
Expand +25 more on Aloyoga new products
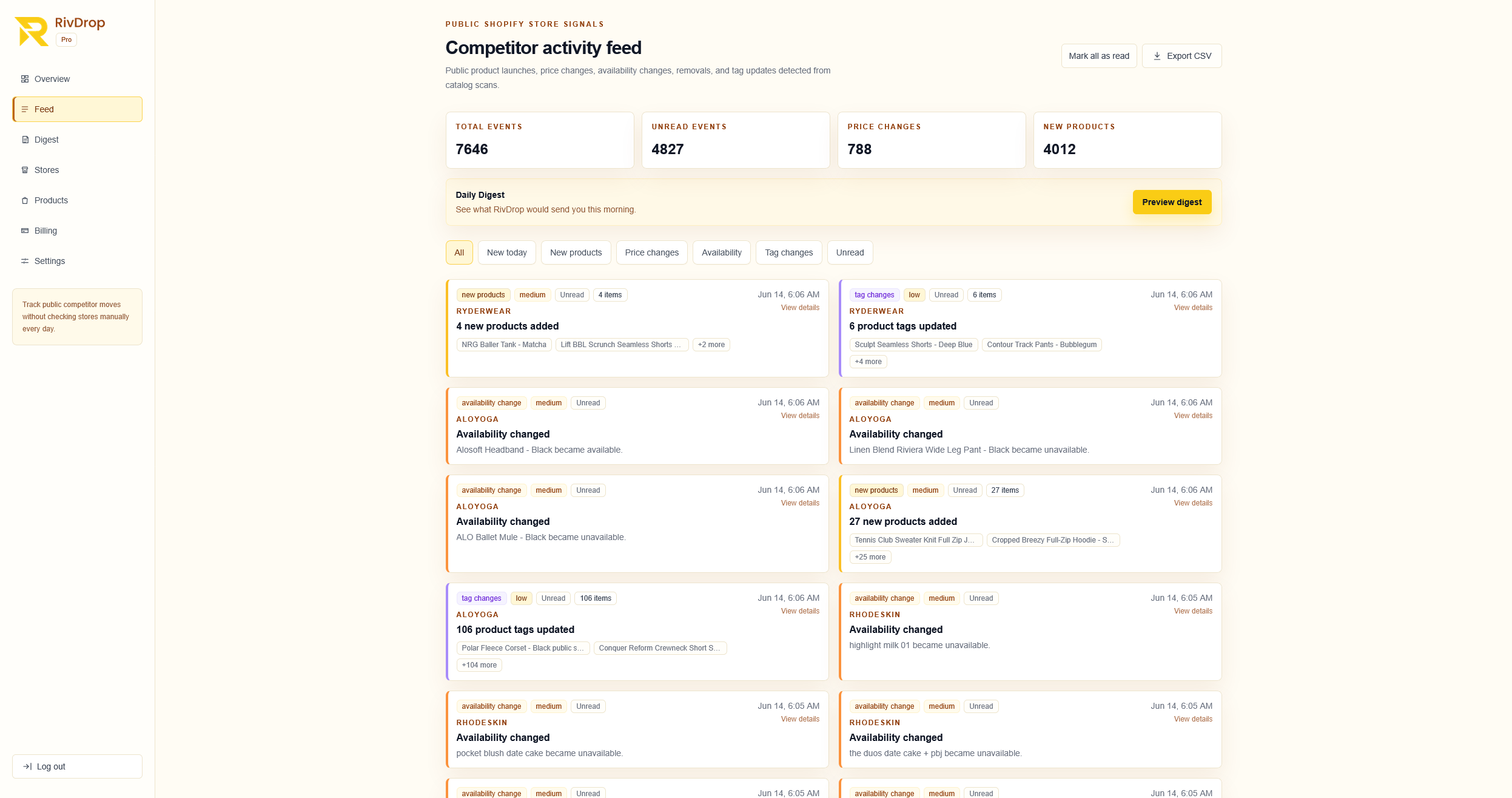click(x=870, y=557)
